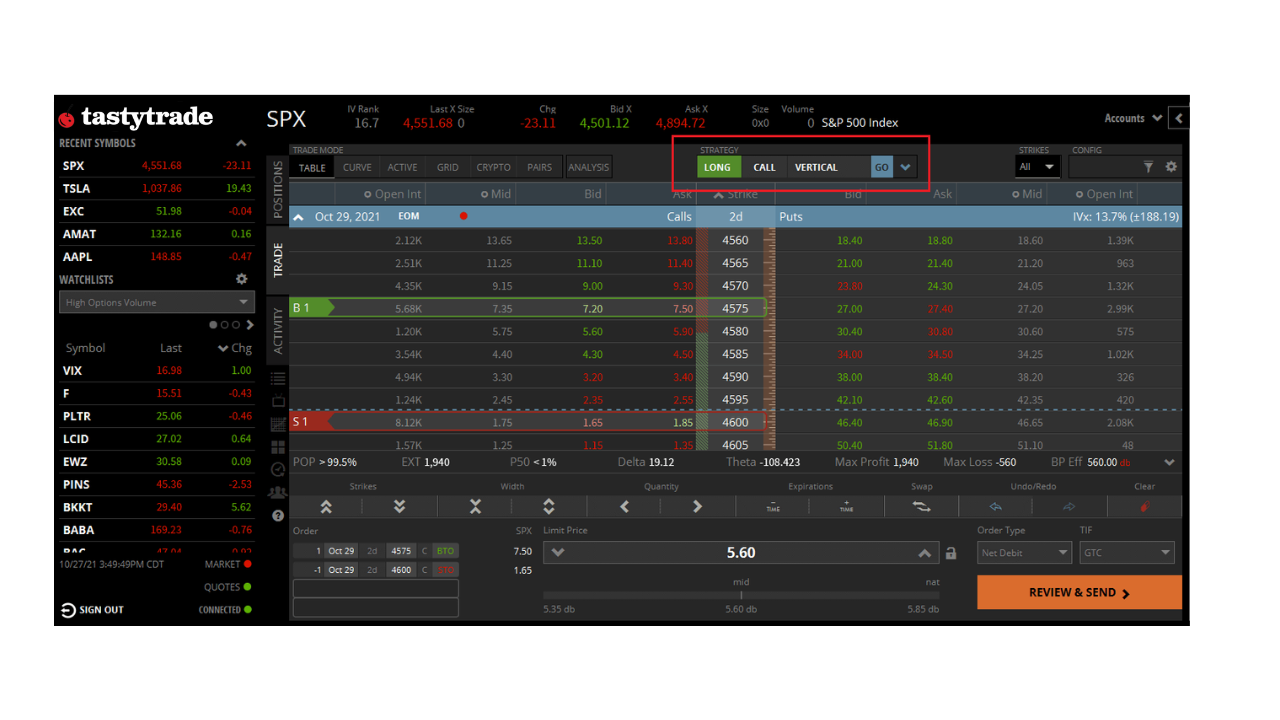Image resolution: width=1280 pixels, height=720 pixels.
Task: Click the ANALYSIS button
Action: coord(589,168)
